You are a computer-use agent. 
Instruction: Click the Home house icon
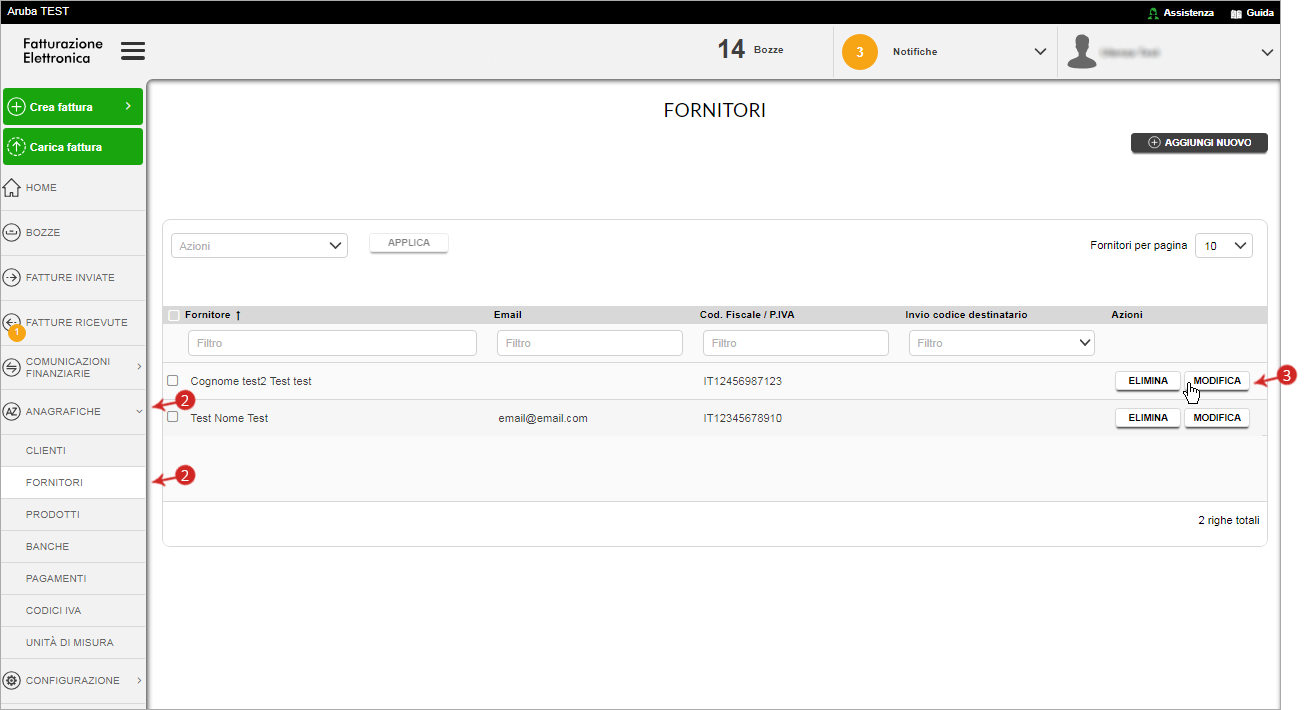pos(12,188)
